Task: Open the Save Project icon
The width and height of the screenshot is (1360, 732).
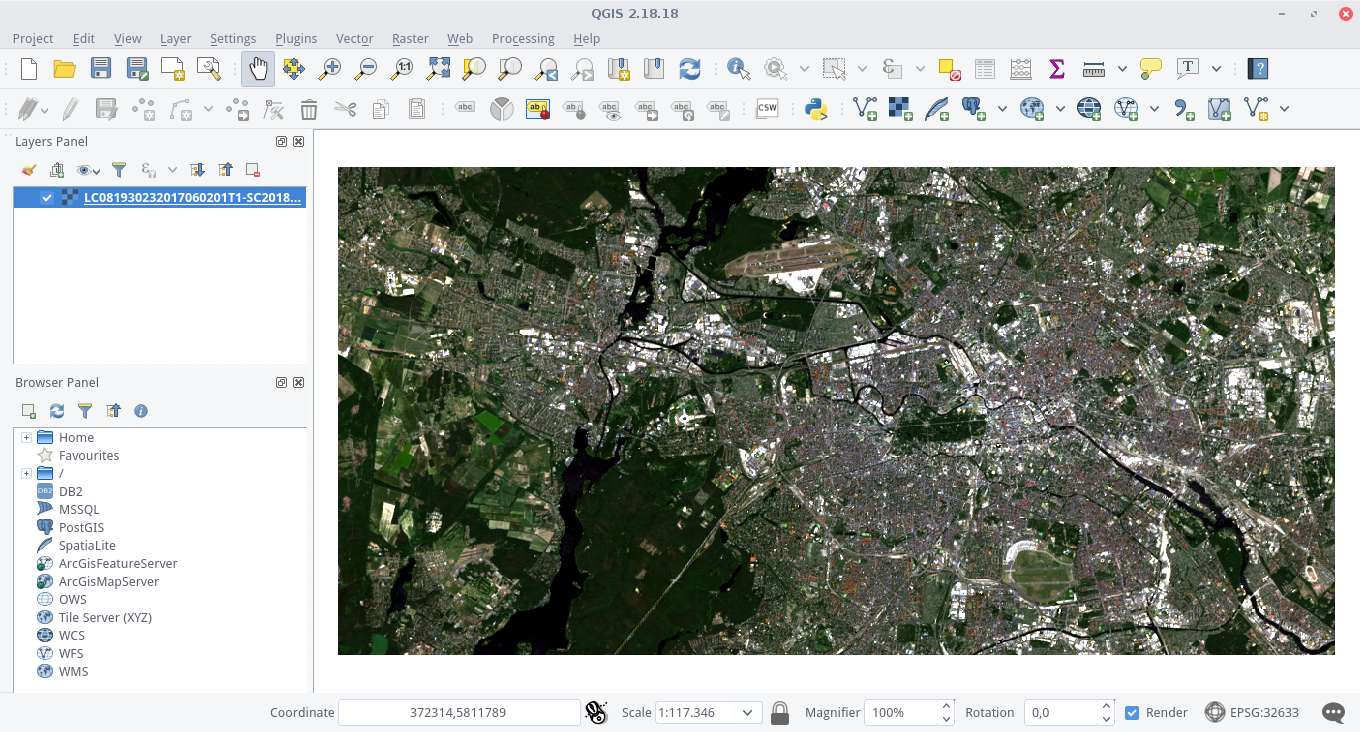Action: (101, 69)
